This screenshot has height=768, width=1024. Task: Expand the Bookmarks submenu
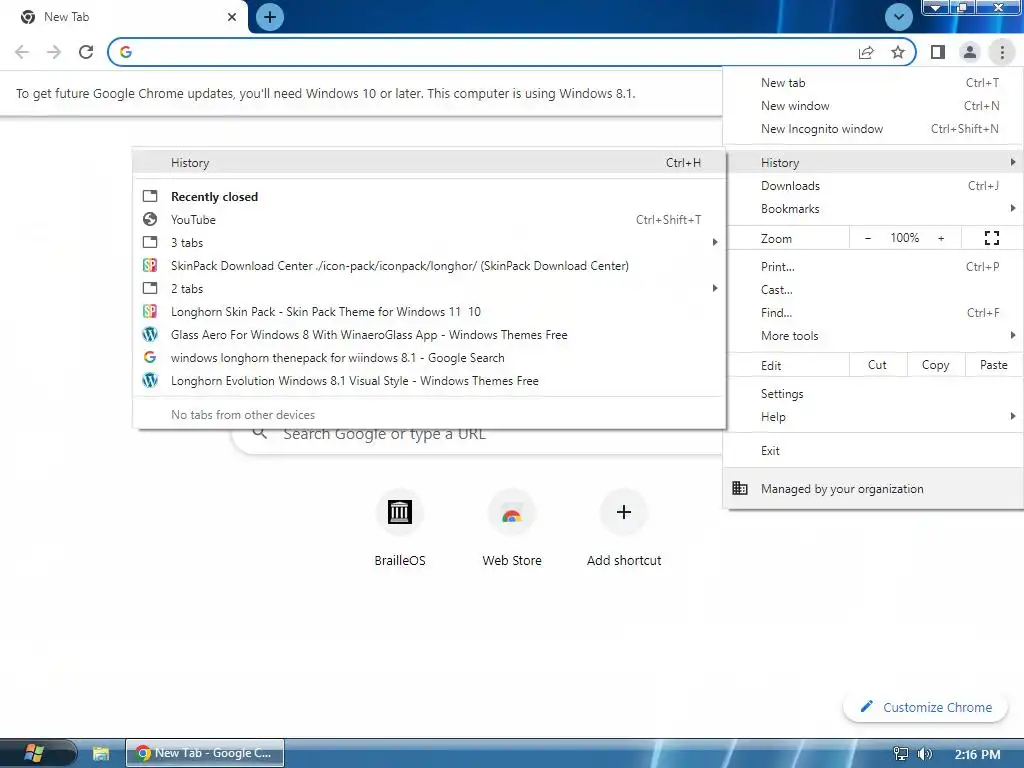click(872, 208)
